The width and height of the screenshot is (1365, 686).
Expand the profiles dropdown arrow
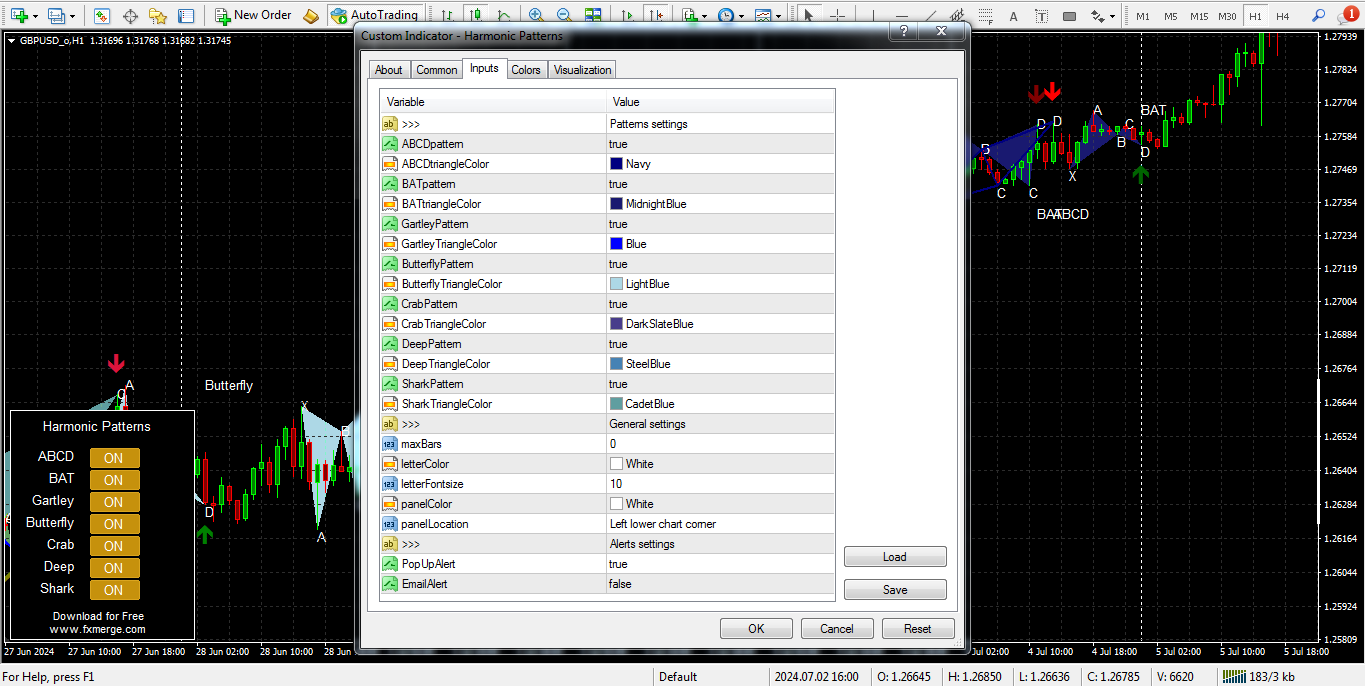click(x=72, y=15)
